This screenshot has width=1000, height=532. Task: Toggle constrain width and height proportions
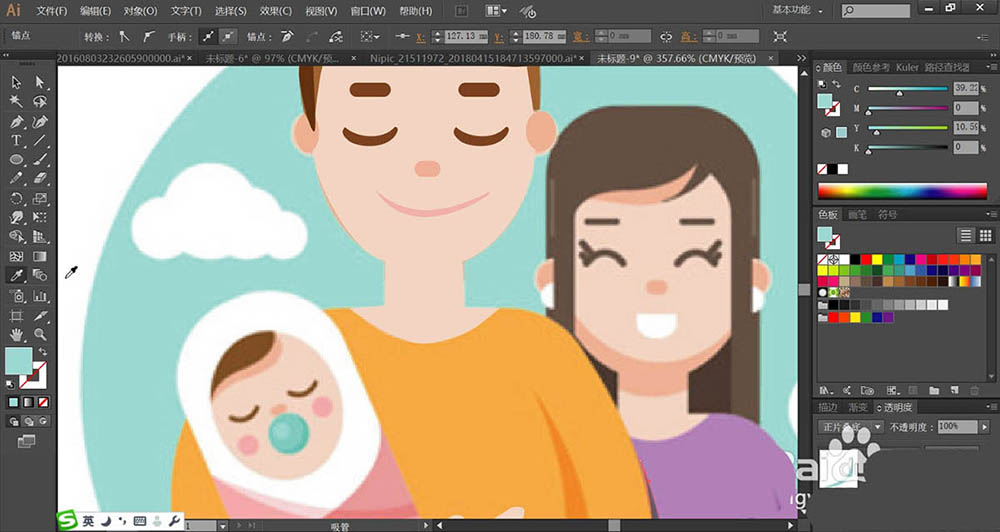[666, 36]
